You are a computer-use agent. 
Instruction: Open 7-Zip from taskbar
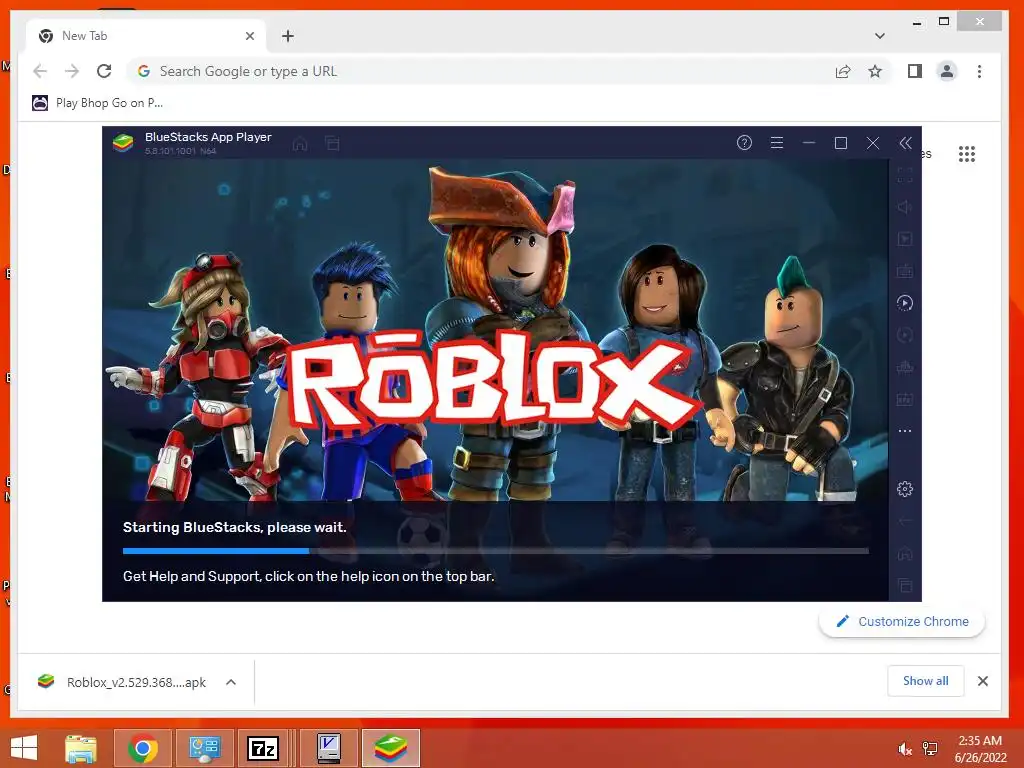pyautogui.click(x=264, y=748)
